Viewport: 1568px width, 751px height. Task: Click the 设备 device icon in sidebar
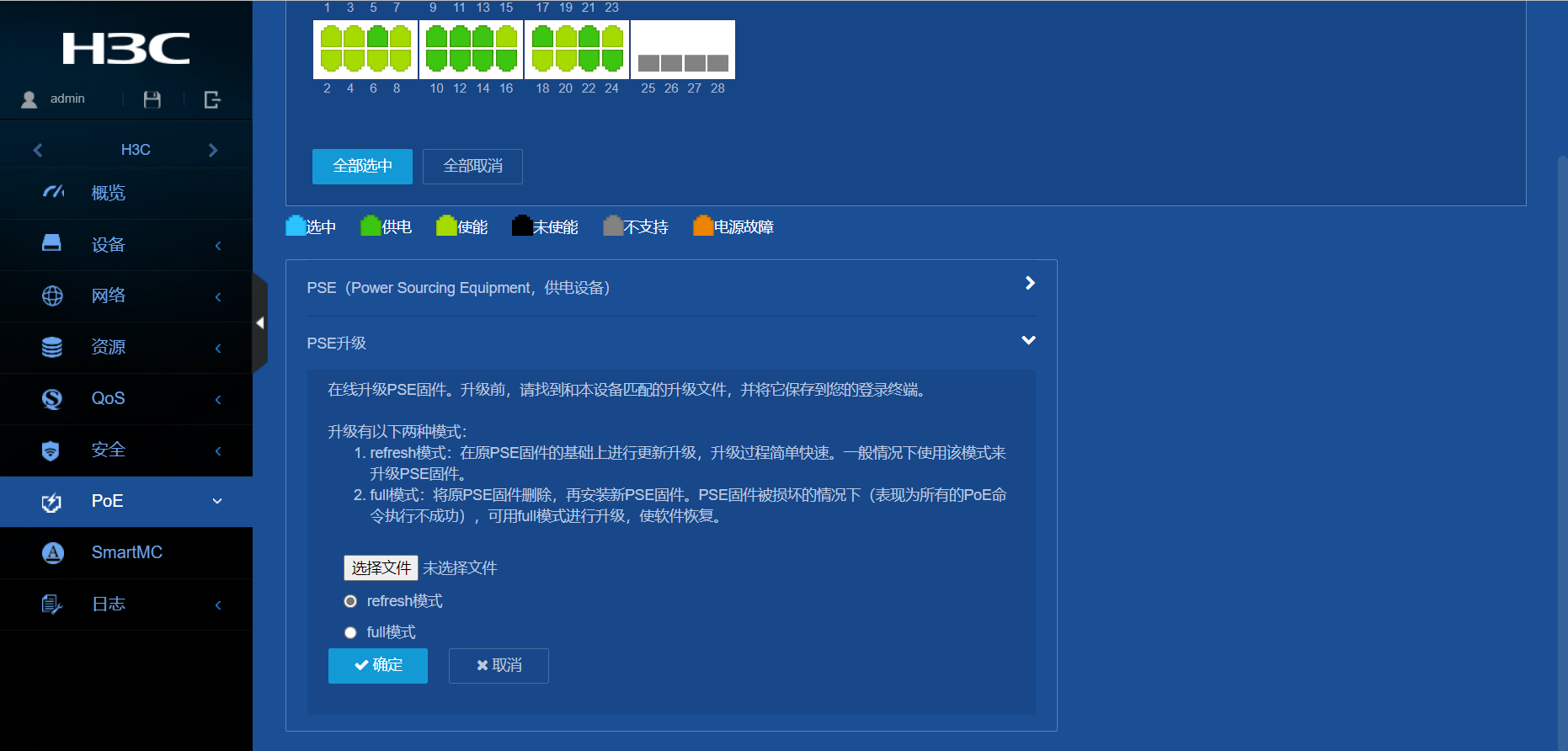pyautogui.click(x=51, y=243)
